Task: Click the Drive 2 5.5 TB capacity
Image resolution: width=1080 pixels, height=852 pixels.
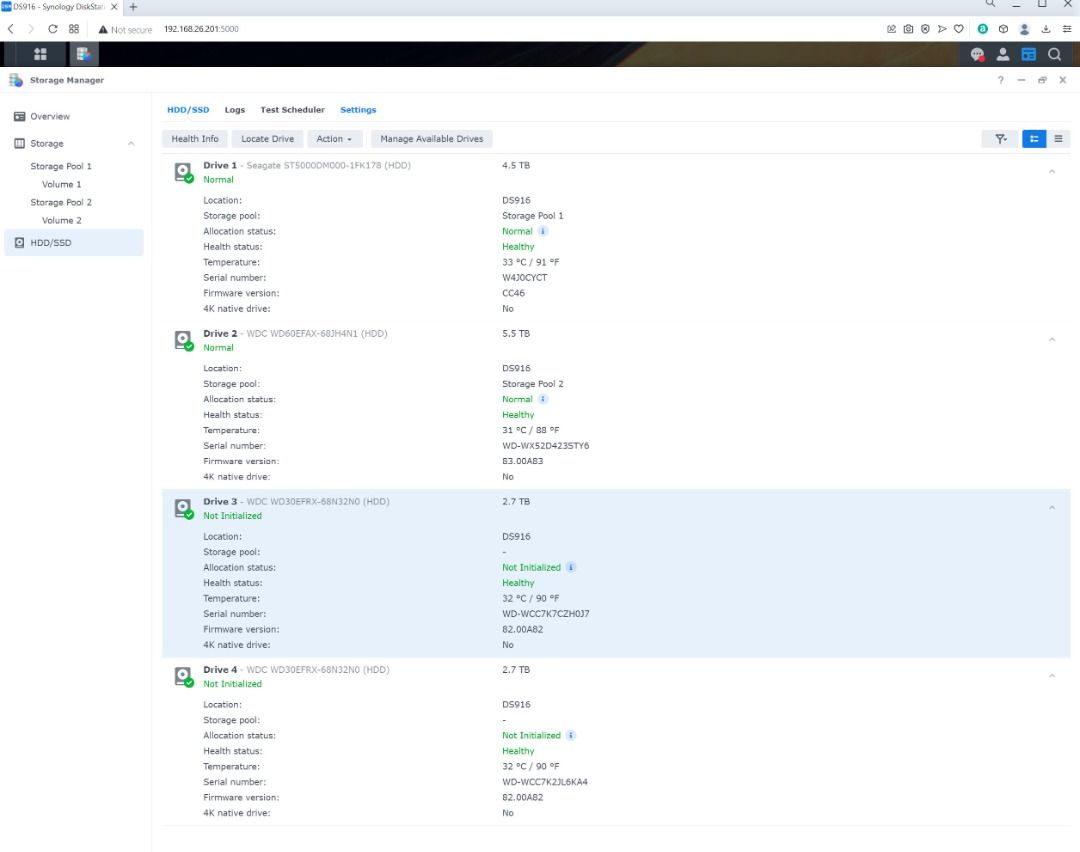Action: pyautogui.click(x=516, y=333)
